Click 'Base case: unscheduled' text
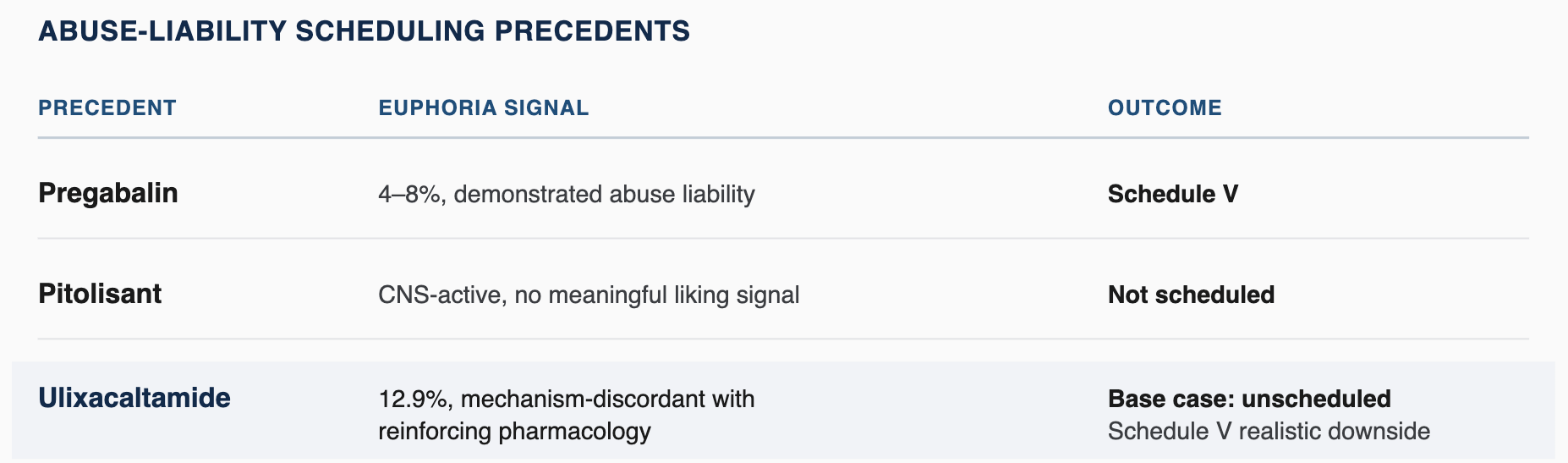 1249,399
